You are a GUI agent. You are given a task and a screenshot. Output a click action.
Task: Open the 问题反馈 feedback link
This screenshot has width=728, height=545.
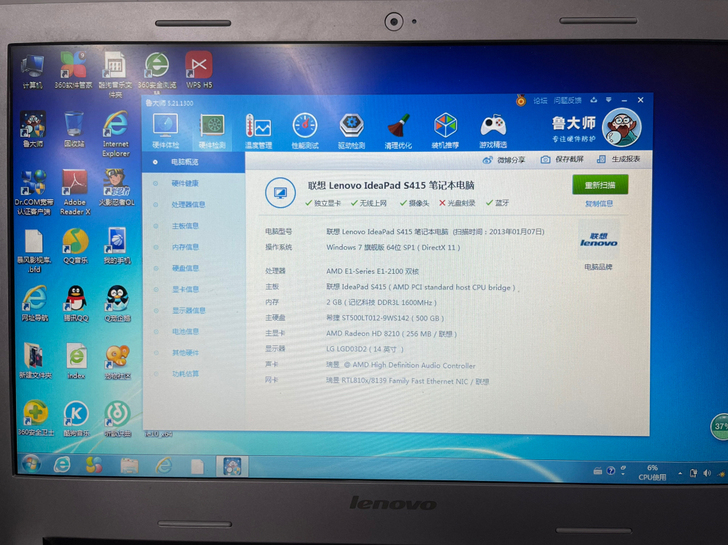pos(567,100)
